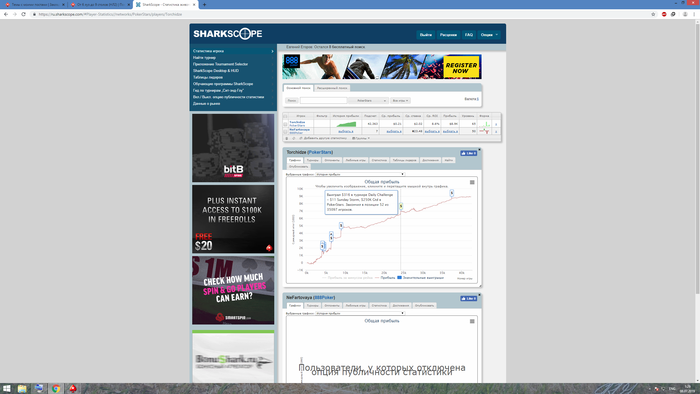Screen dimensions: 700x394
Task: Click red adblock extension icon in browser
Action: [x=664, y=14]
